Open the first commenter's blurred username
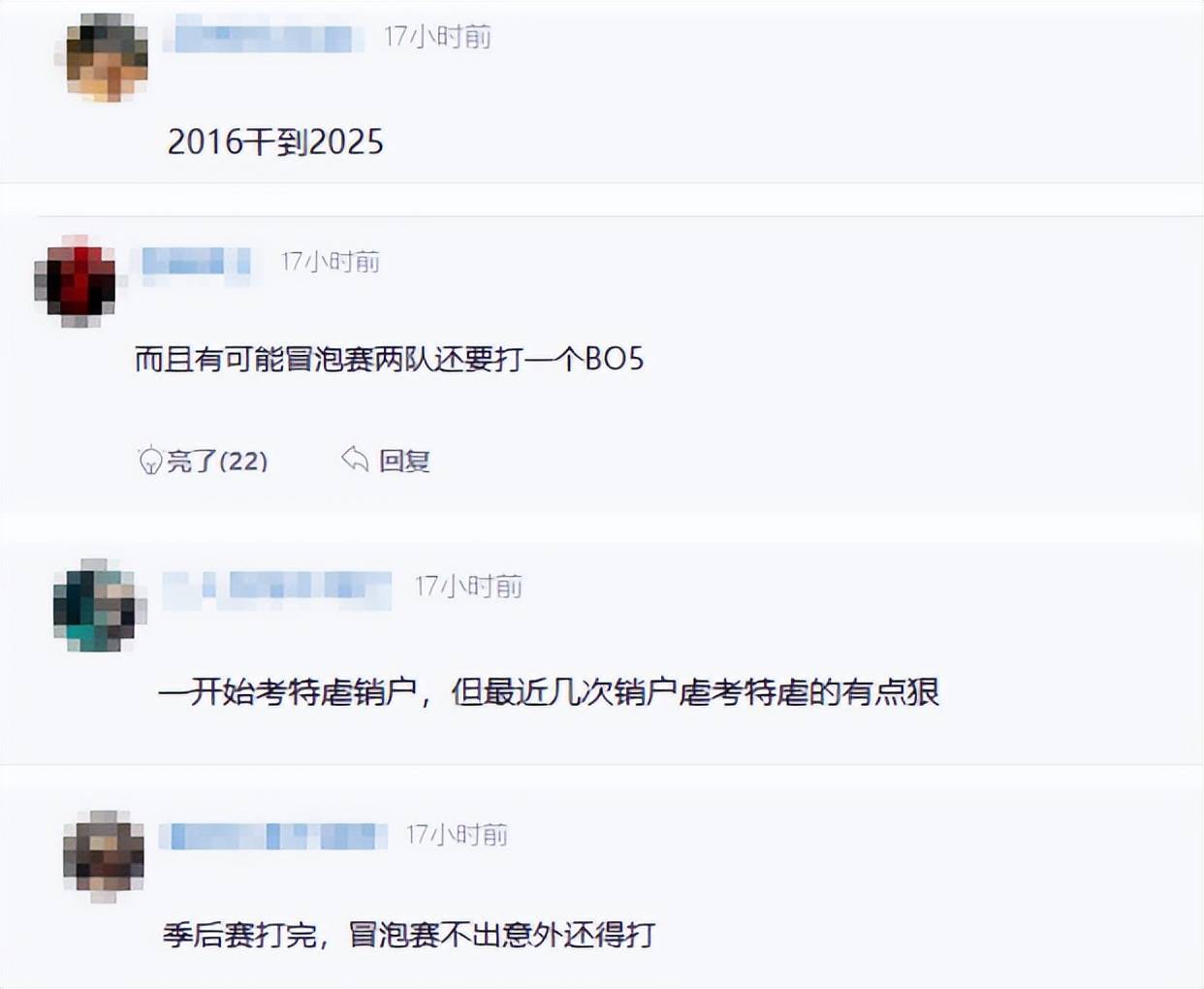This screenshot has width=1204, height=989. pos(263,37)
